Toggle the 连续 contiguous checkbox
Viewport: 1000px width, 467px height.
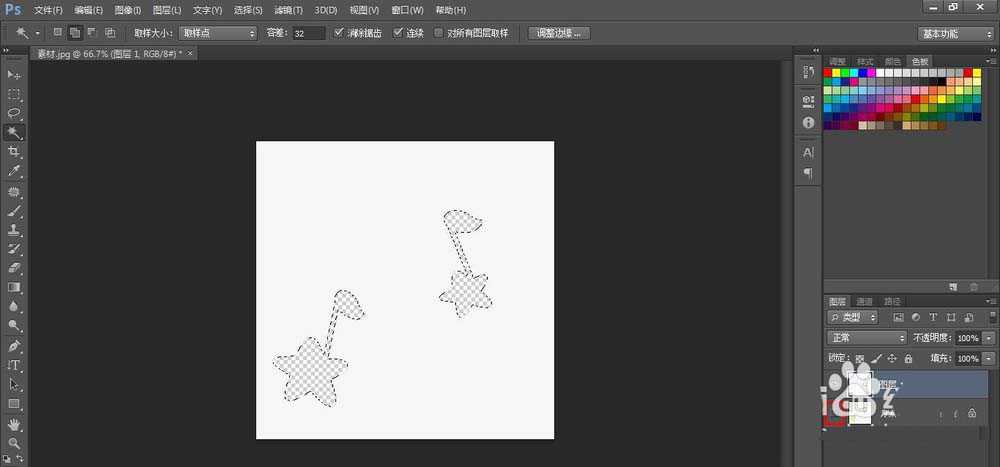pos(397,33)
